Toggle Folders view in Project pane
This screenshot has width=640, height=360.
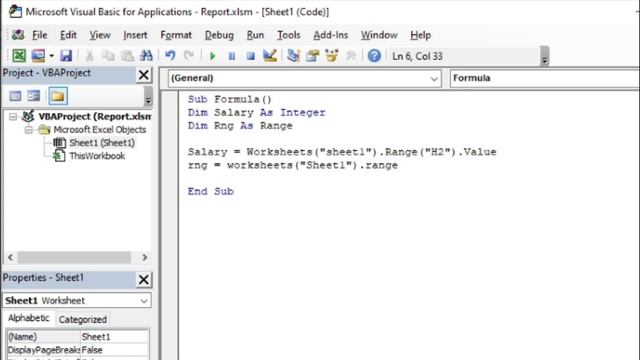[x=58, y=96]
